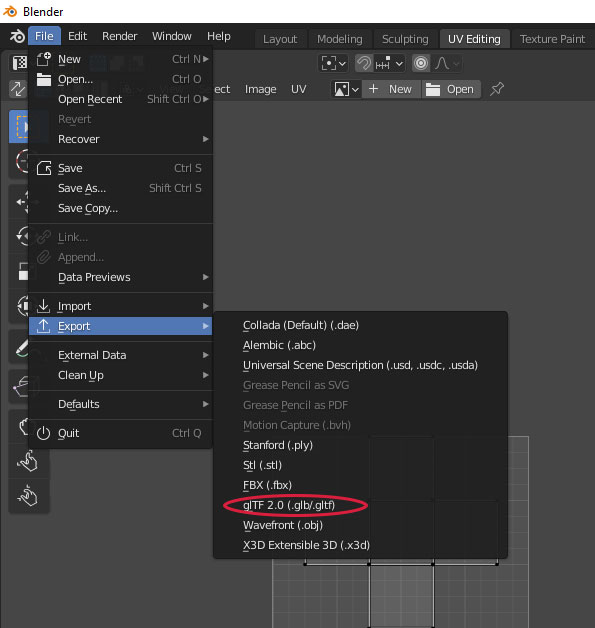Open the image browse dropdown

(x=346, y=89)
